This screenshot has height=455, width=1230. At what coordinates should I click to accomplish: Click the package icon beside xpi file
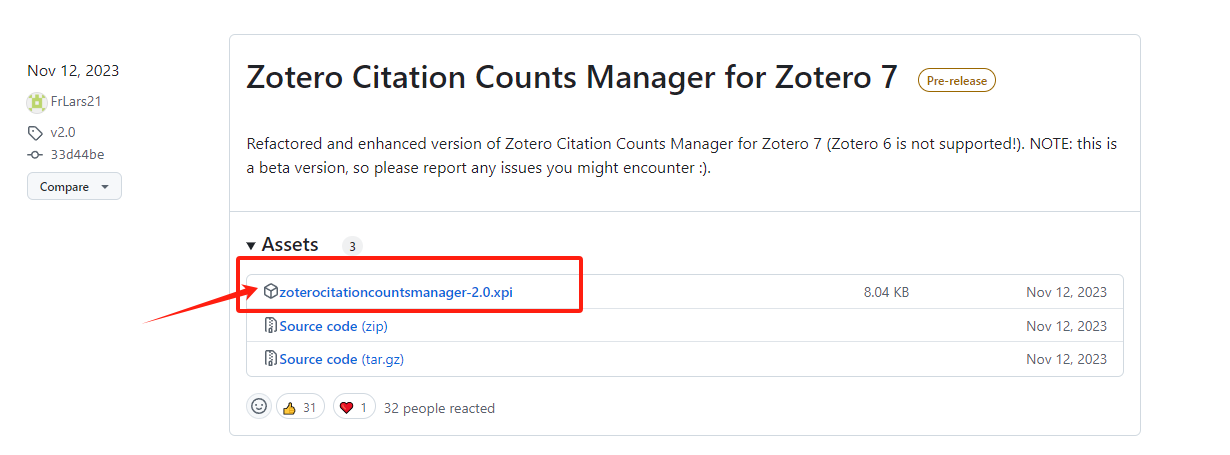pos(270,292)
